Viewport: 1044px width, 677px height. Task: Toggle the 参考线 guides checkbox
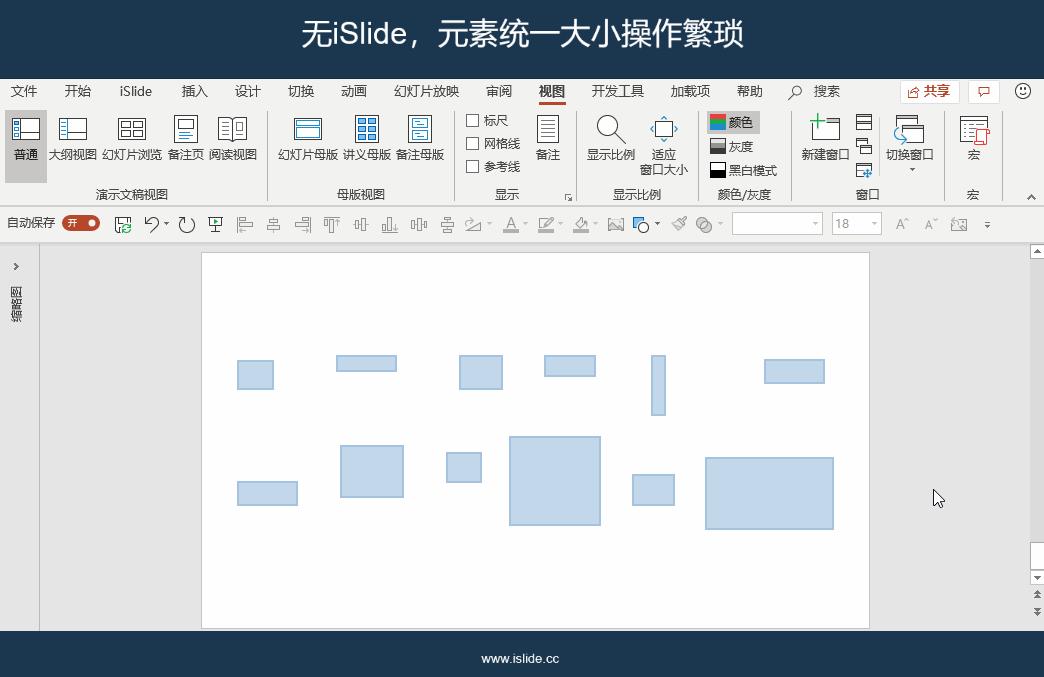(x=473, y=166)
